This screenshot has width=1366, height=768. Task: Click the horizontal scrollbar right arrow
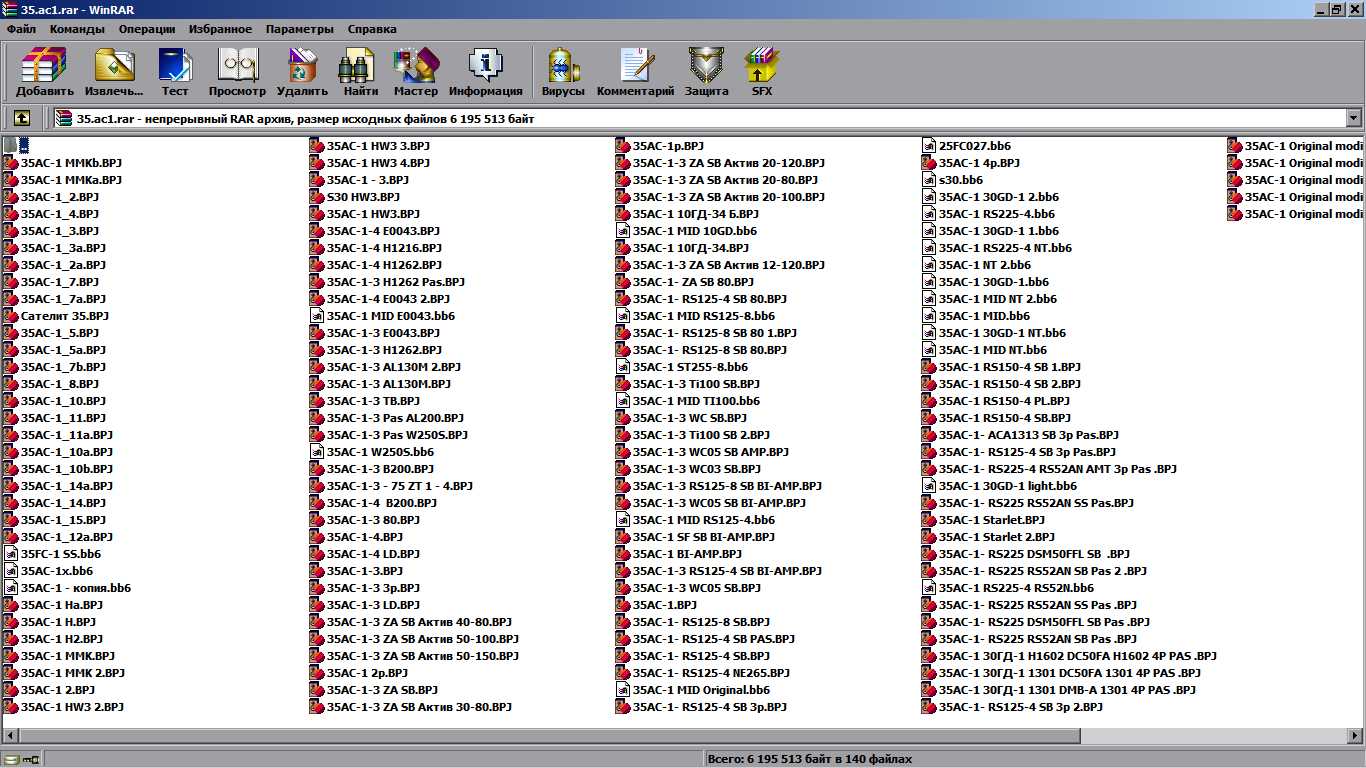coord(1357,736)
